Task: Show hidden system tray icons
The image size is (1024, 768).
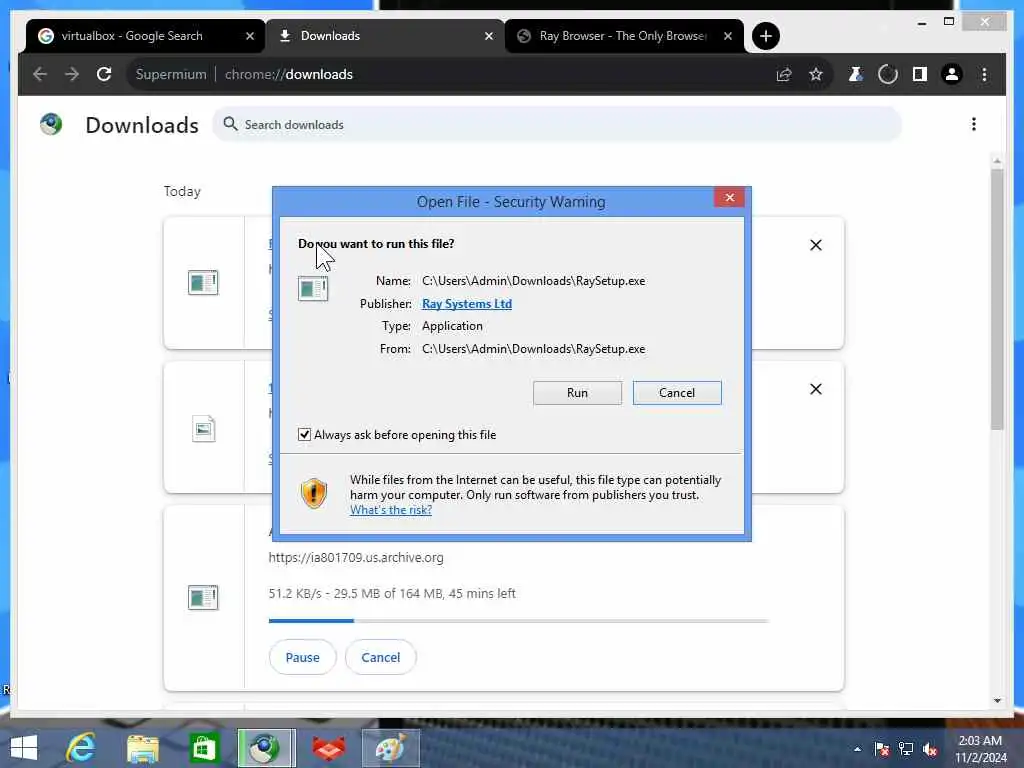Action: pos(857,748)
